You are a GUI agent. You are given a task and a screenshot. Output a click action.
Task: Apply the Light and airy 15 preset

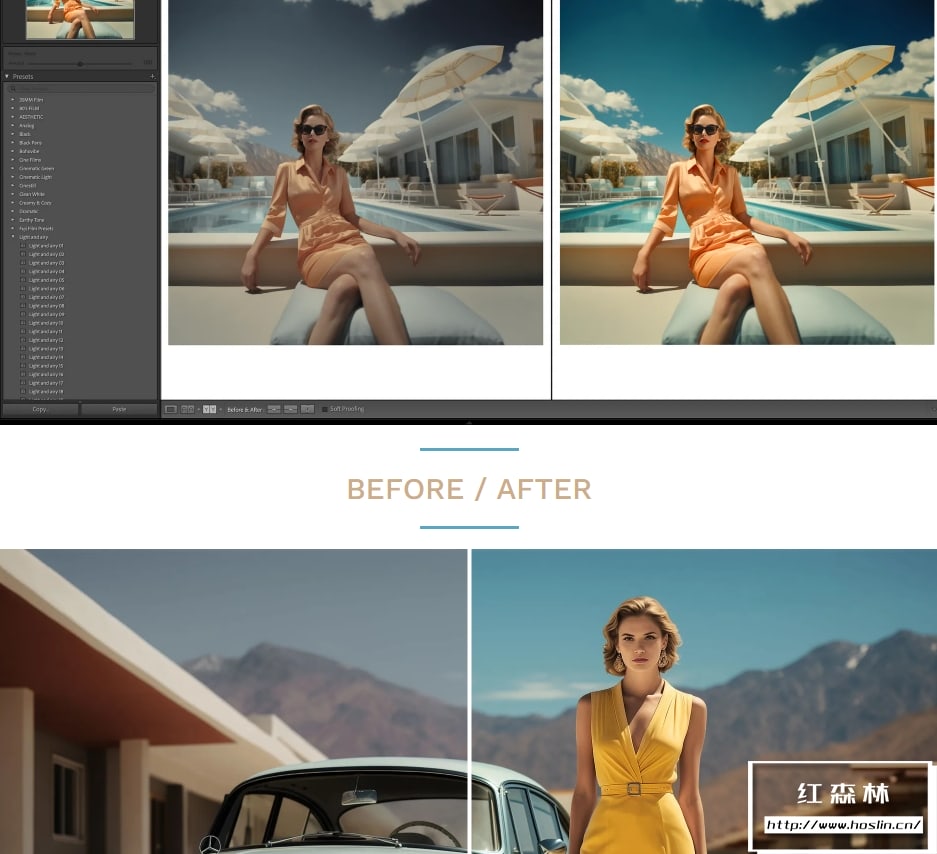click(46, 366)
